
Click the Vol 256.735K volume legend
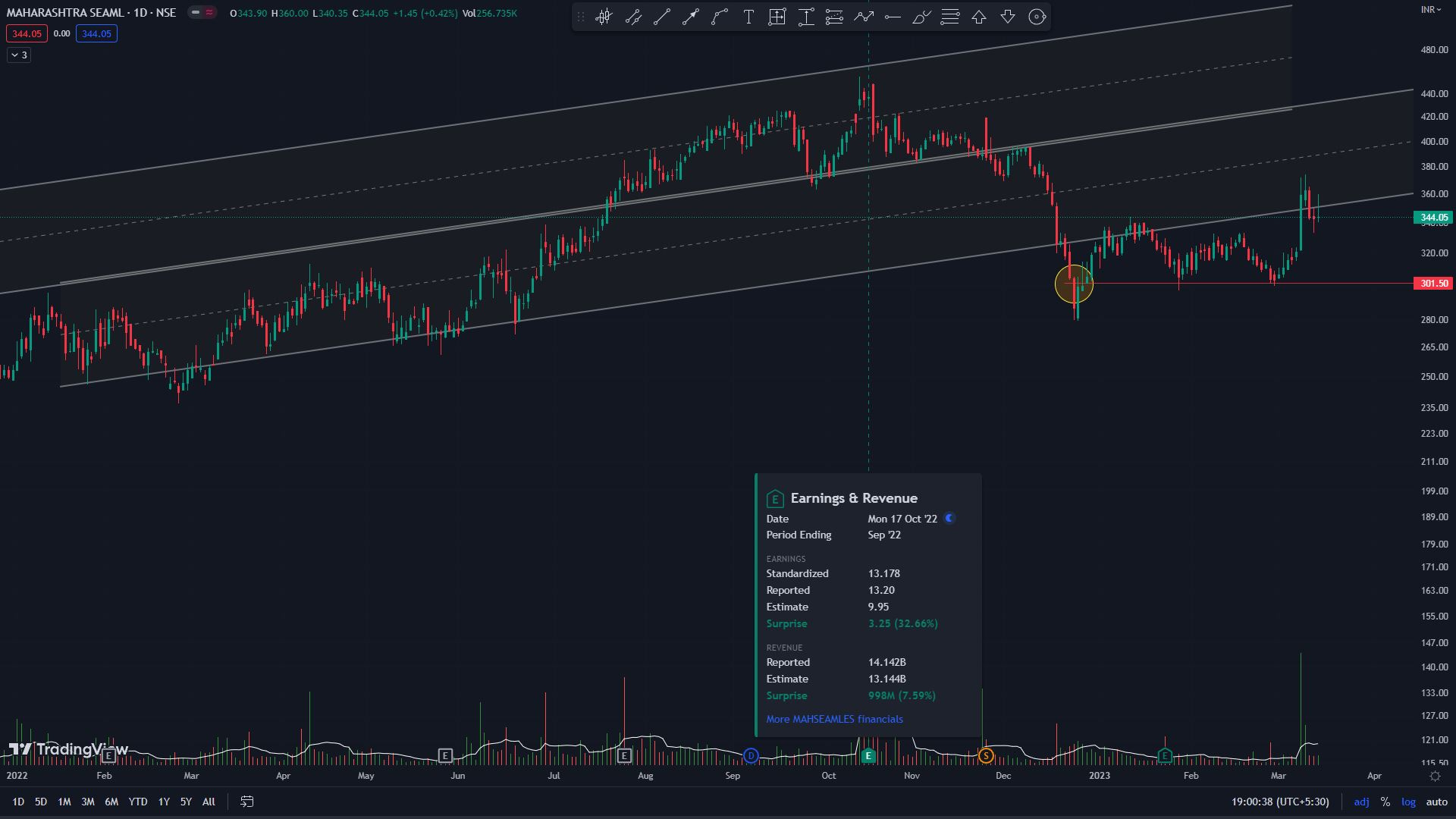click(x=490, y=14)
